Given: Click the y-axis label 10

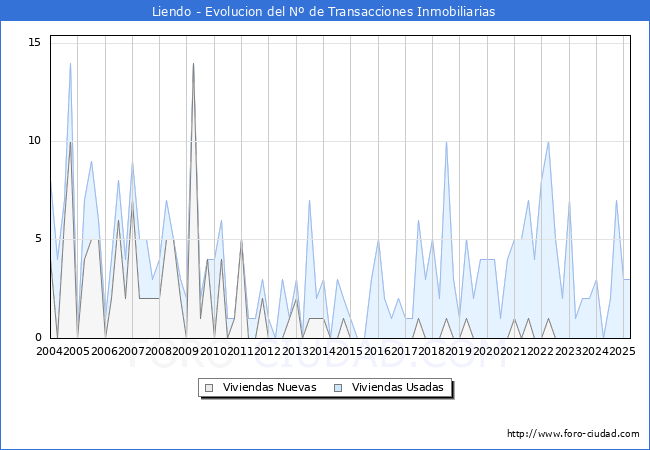Looking at the screenshot, I should (34, 140).
